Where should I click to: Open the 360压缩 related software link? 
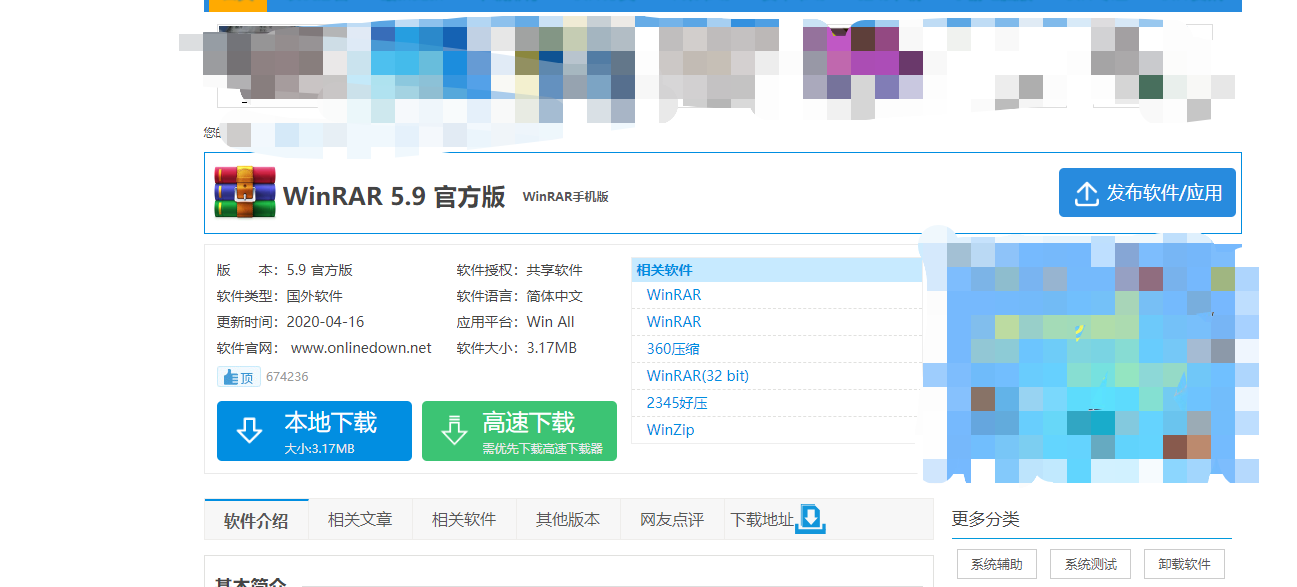673,349
